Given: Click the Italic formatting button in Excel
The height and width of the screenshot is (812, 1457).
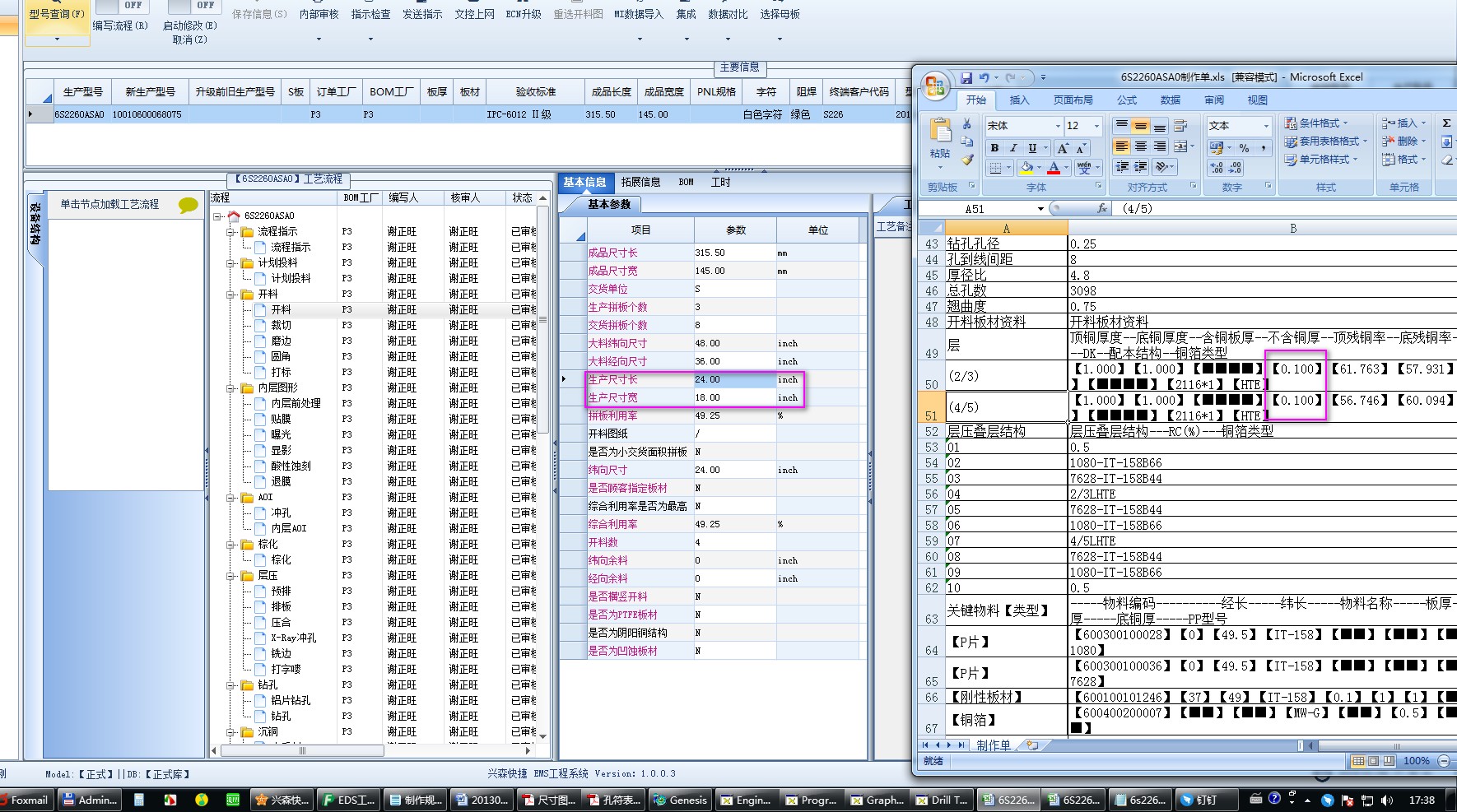Looking at the screenshot, I should pyautogui.click(x=1013, y=148).
